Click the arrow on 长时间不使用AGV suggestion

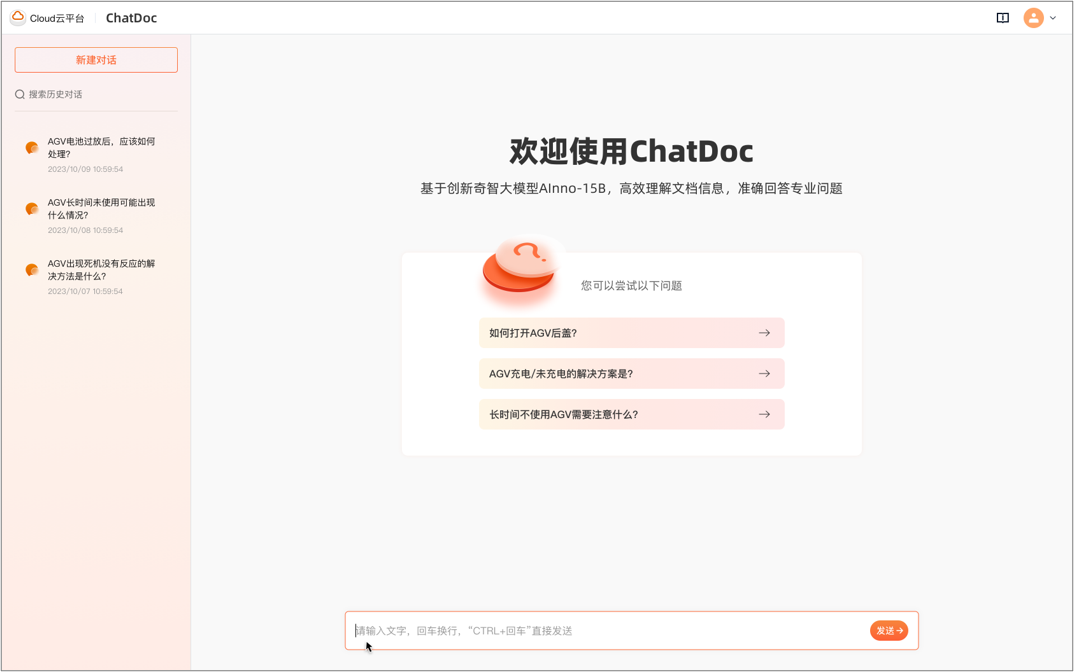coord(764,414)
